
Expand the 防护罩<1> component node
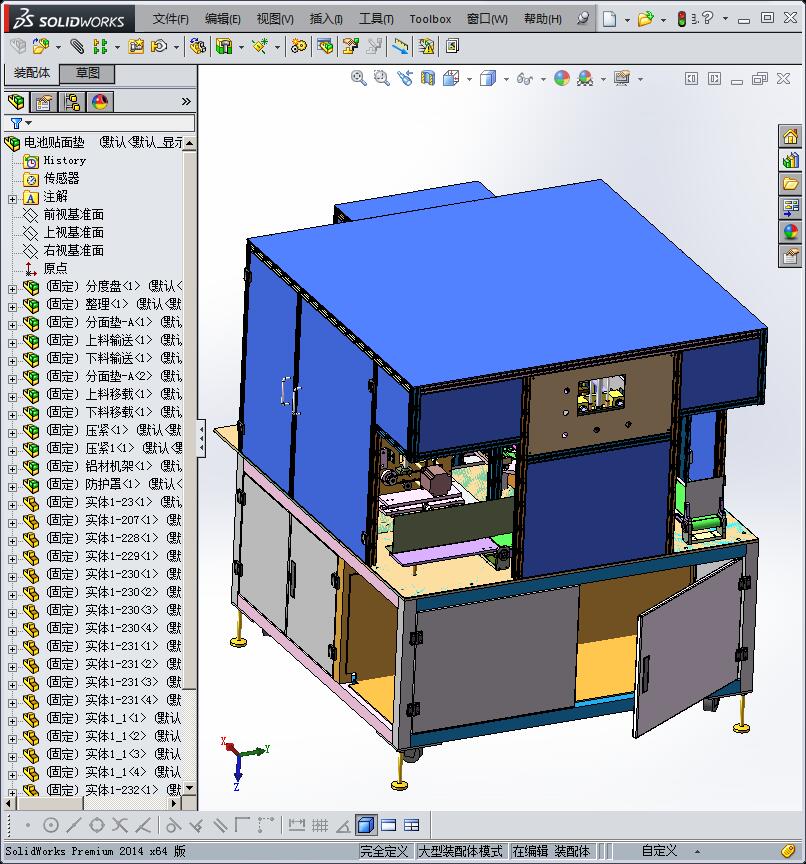coord(12,487)
